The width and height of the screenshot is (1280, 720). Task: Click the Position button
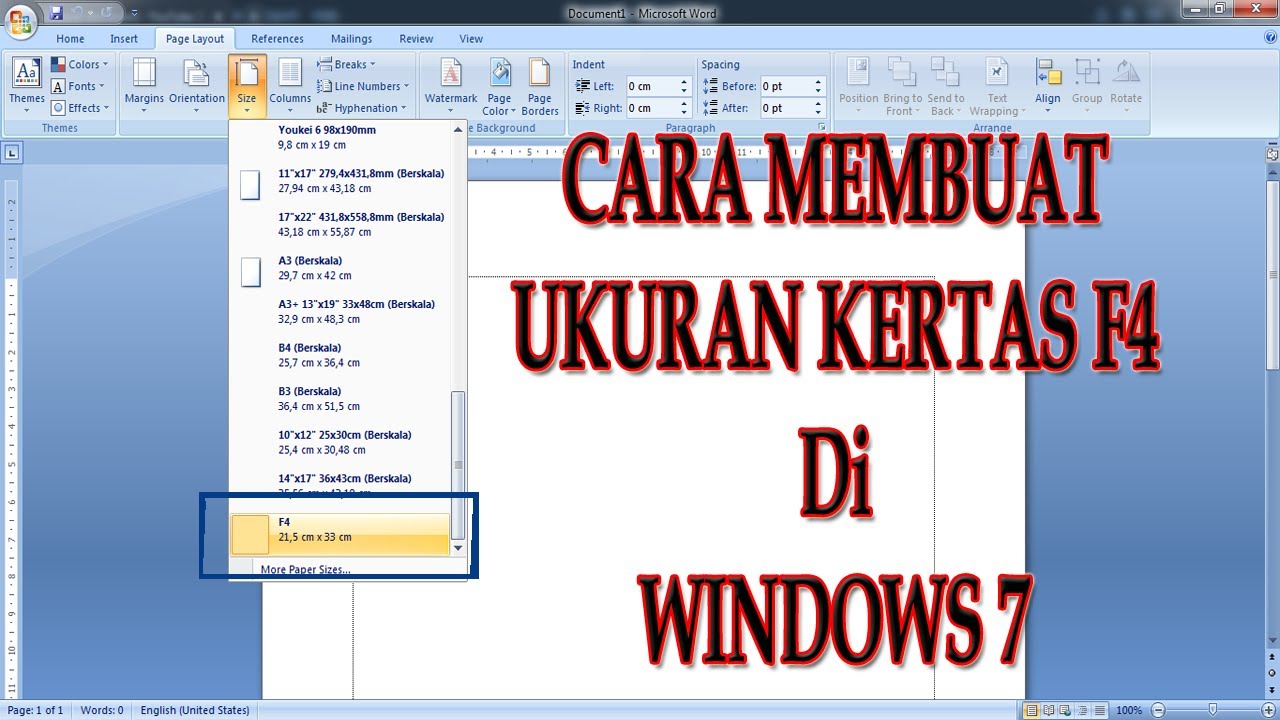point(858,86)
